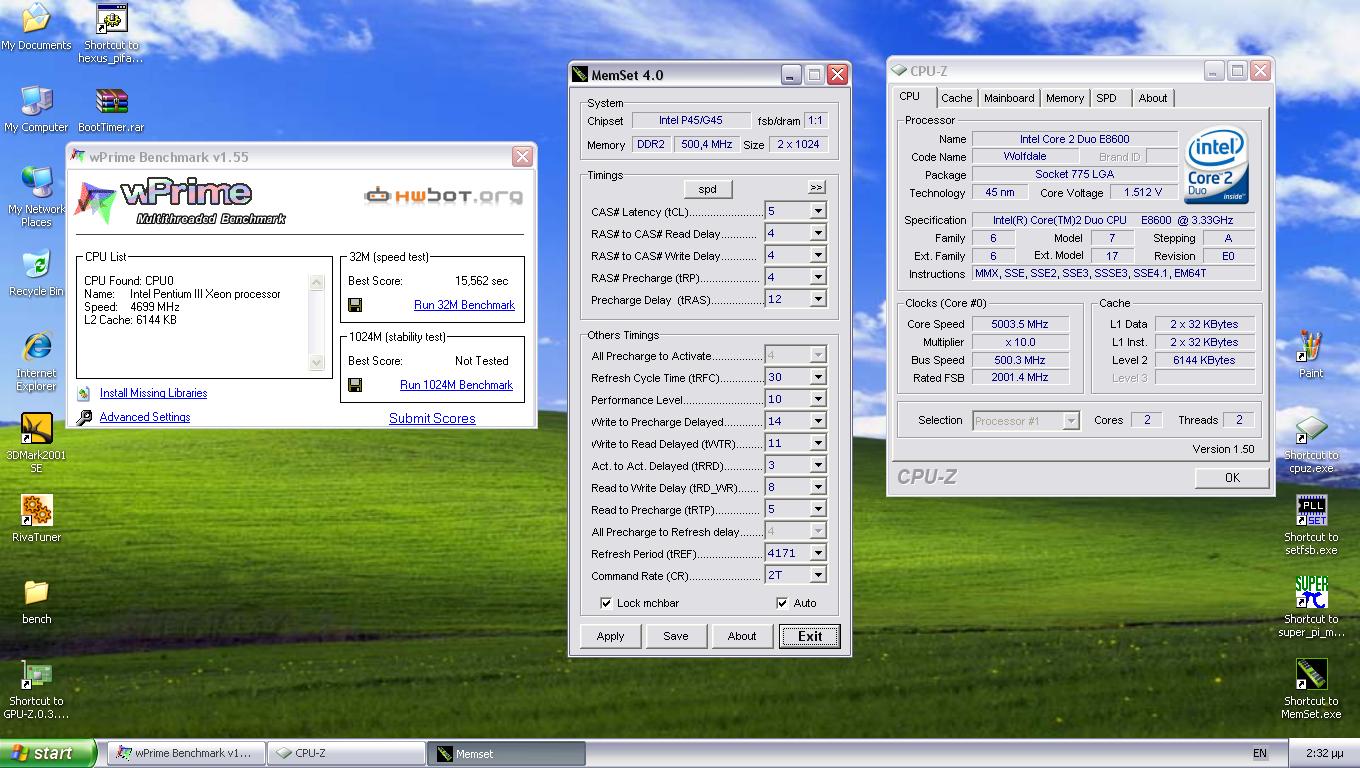Click the 2:32 clock in system tray
The width and height of the screenshot is (1360, 768).
click(1325, 753)
